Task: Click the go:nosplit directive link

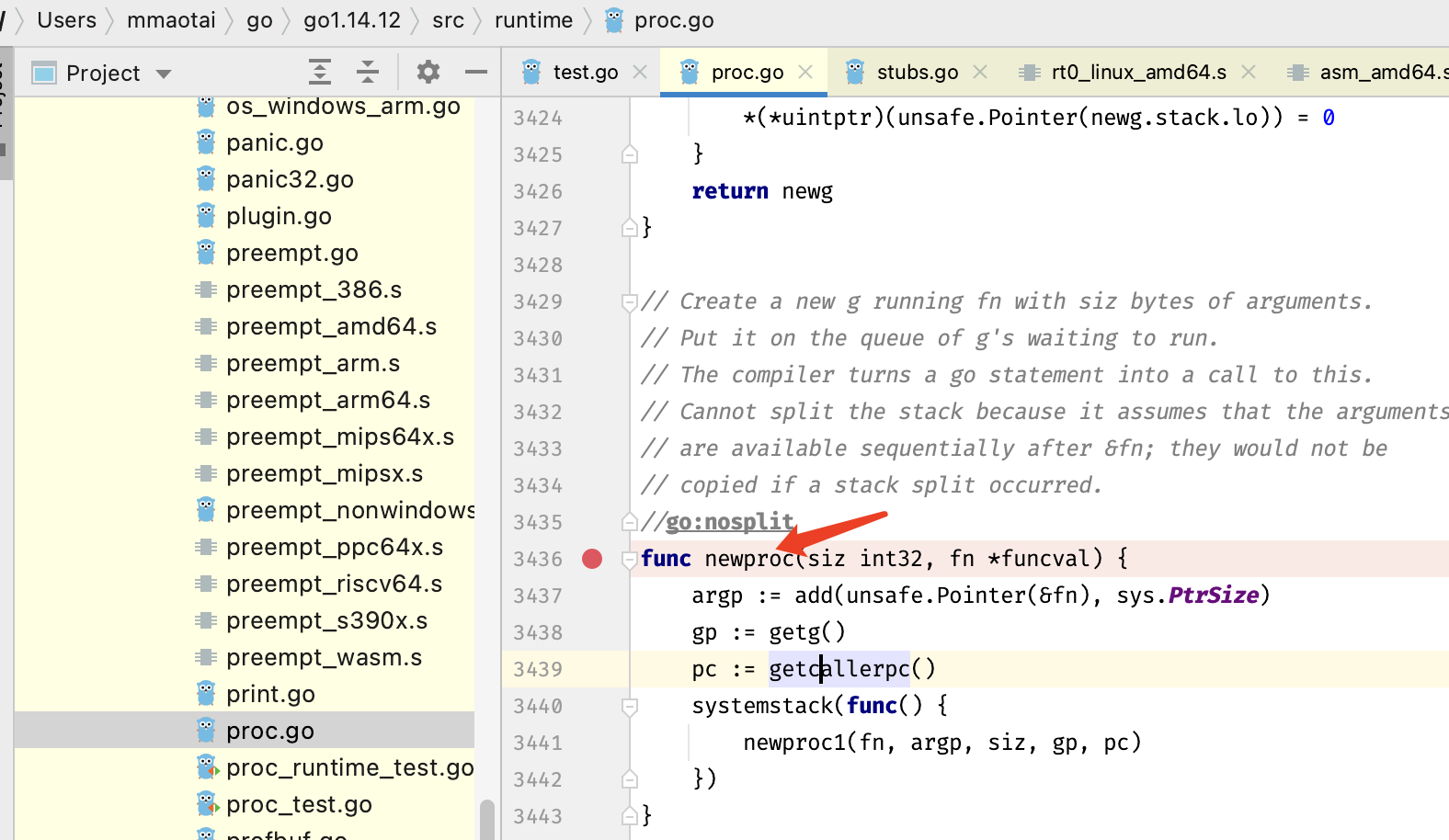Action: pos(730,522)
